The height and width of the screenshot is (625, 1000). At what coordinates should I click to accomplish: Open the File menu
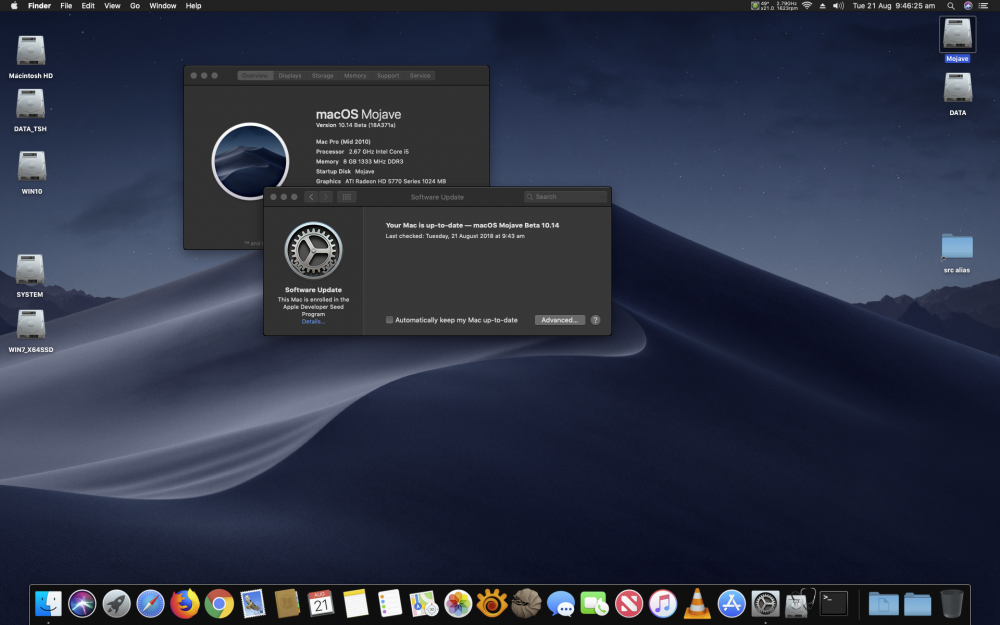pyautogui.click(x=66, y=6)
